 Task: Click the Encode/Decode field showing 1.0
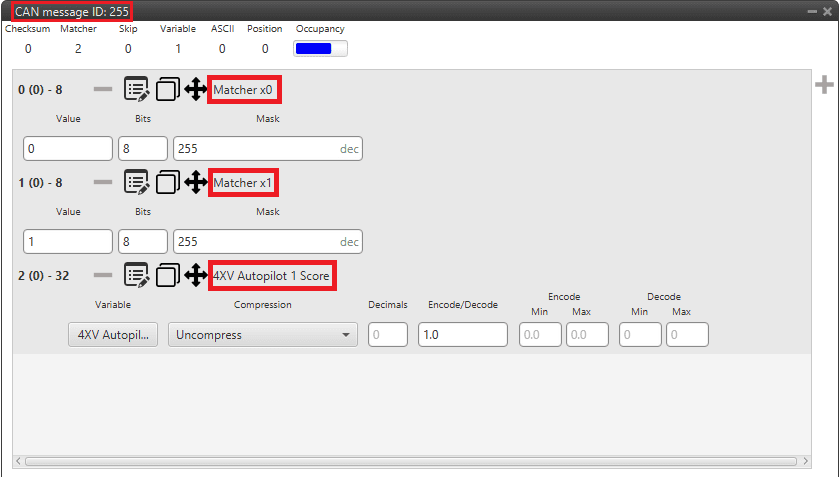[463, 335]
